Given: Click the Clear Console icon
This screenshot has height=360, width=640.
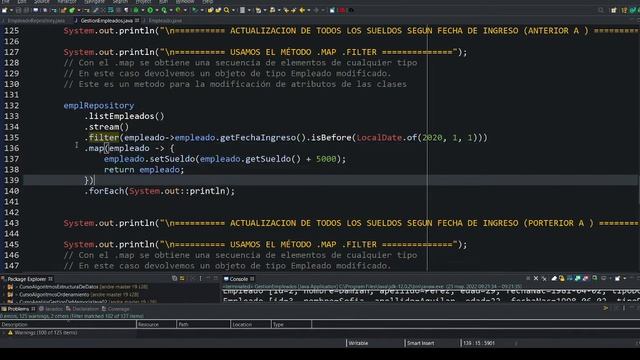Looking at the screenshot, I should pyautogui.click(x=554, y=278).
